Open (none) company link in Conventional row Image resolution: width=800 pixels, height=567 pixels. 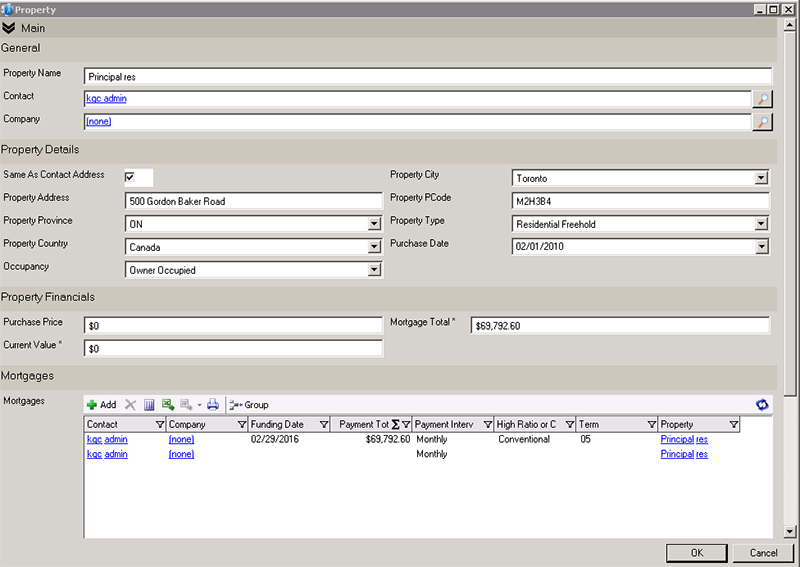click(x=181, y=439)
